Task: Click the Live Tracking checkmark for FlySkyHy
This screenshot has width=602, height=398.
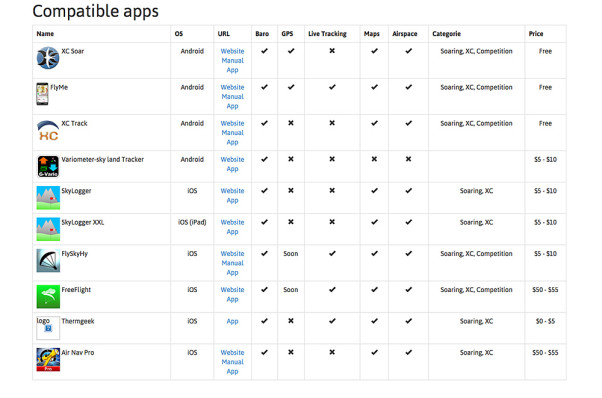Action: (x=332, y=253)
